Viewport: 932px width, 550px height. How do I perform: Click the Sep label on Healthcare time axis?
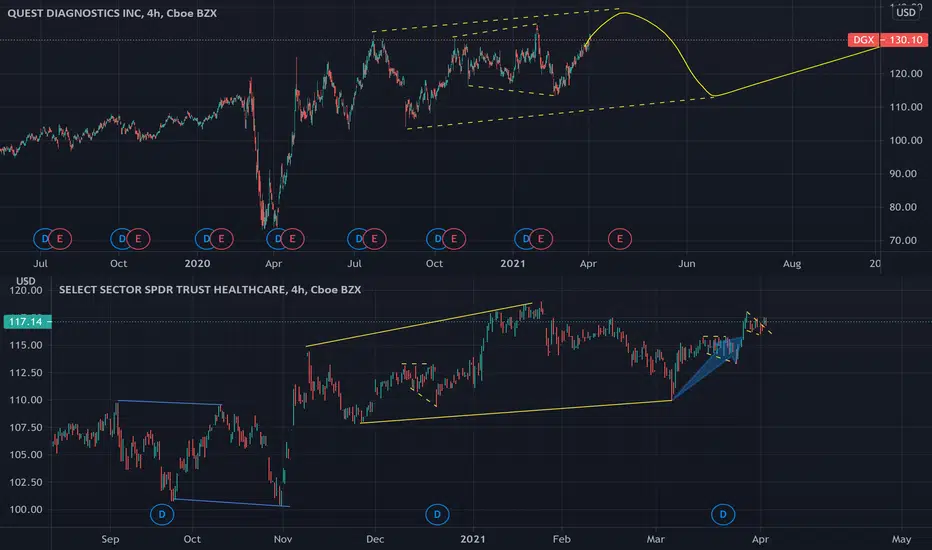110,539
